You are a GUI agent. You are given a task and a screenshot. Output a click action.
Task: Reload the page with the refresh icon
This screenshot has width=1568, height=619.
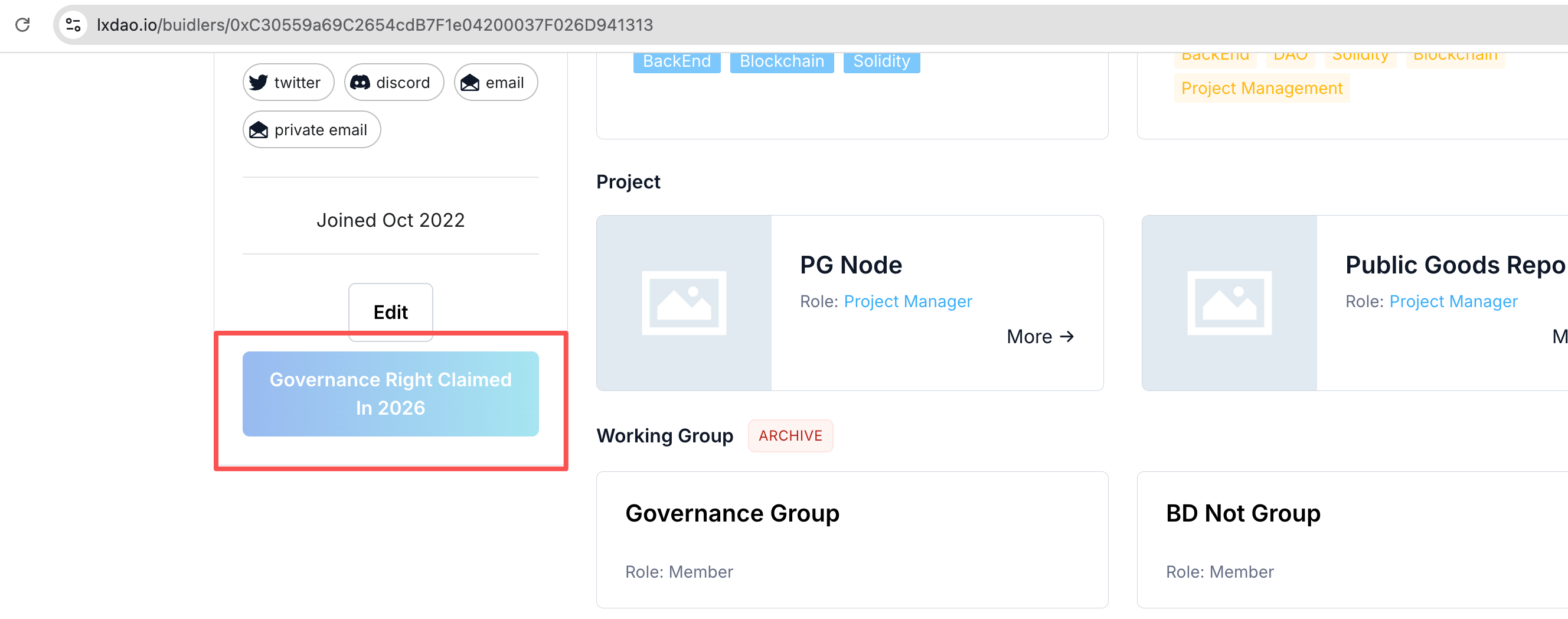pos(22,24)
